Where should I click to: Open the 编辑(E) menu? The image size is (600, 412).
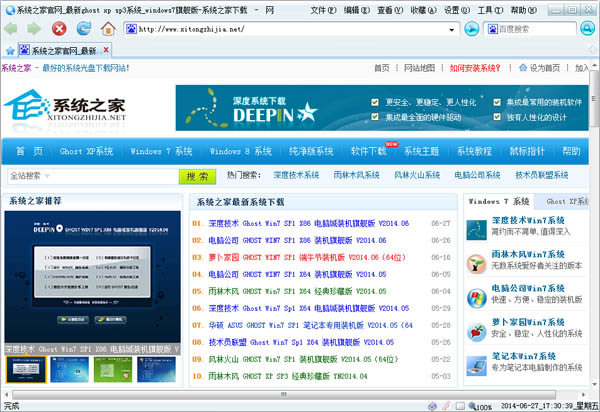357,10
